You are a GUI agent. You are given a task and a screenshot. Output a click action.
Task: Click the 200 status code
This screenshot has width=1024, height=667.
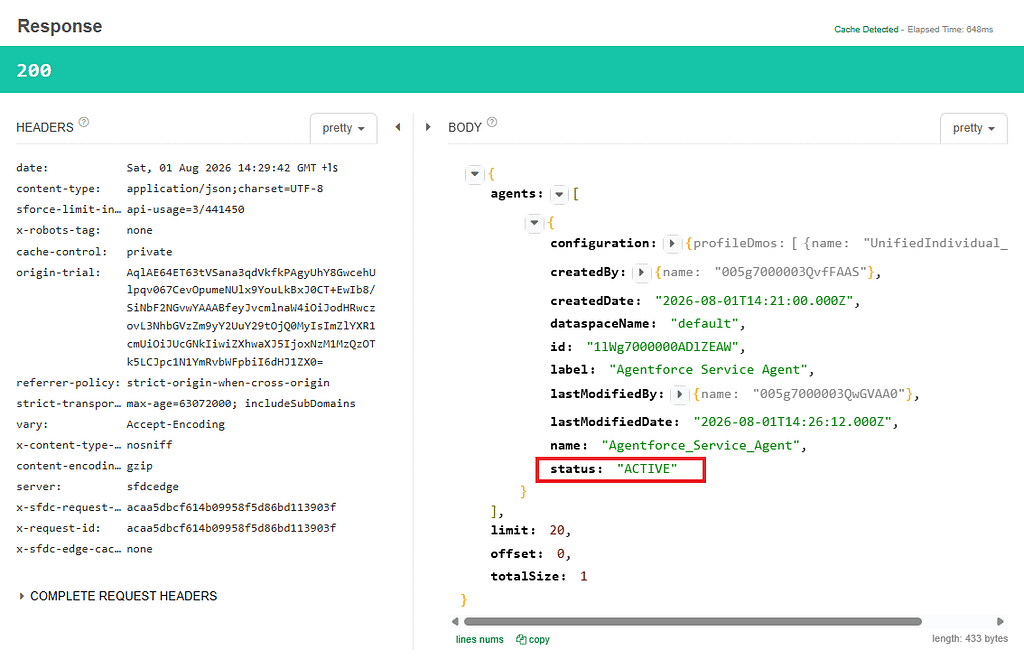pyautogui.click(x=34, y=71)
